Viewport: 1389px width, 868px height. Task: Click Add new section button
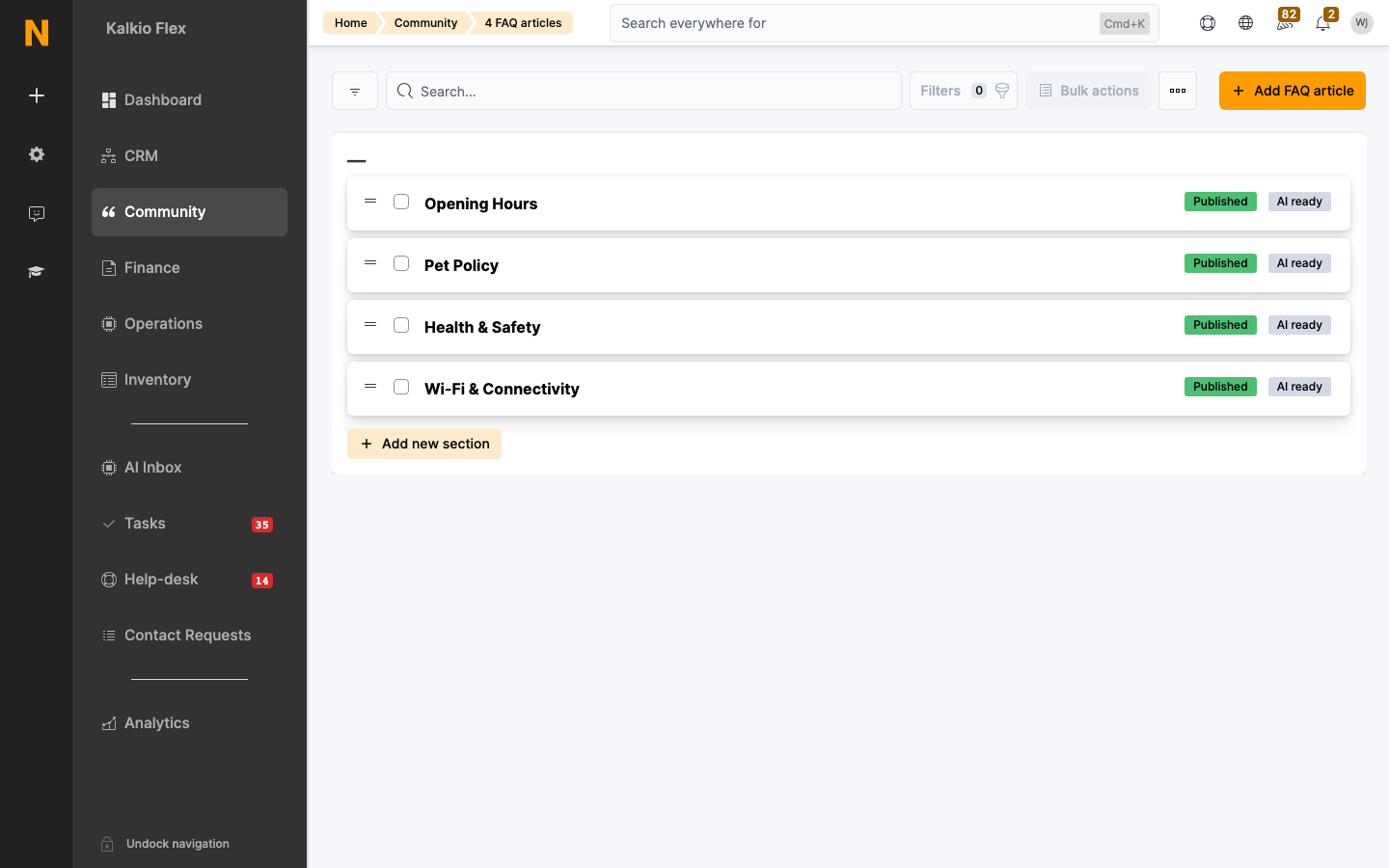[x=424, y=444]
